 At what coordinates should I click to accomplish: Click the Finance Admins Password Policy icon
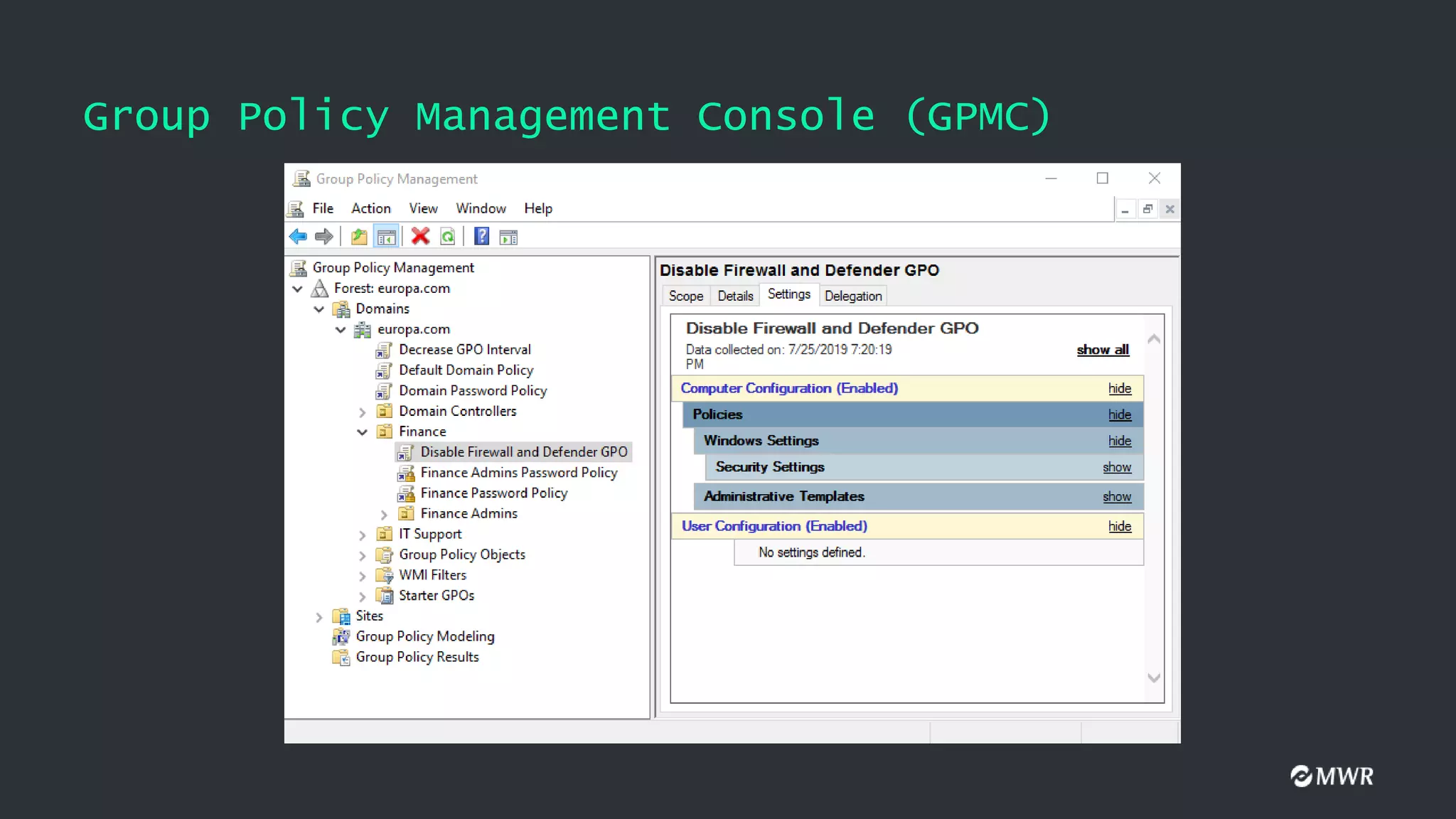click(x=406, y=473)
